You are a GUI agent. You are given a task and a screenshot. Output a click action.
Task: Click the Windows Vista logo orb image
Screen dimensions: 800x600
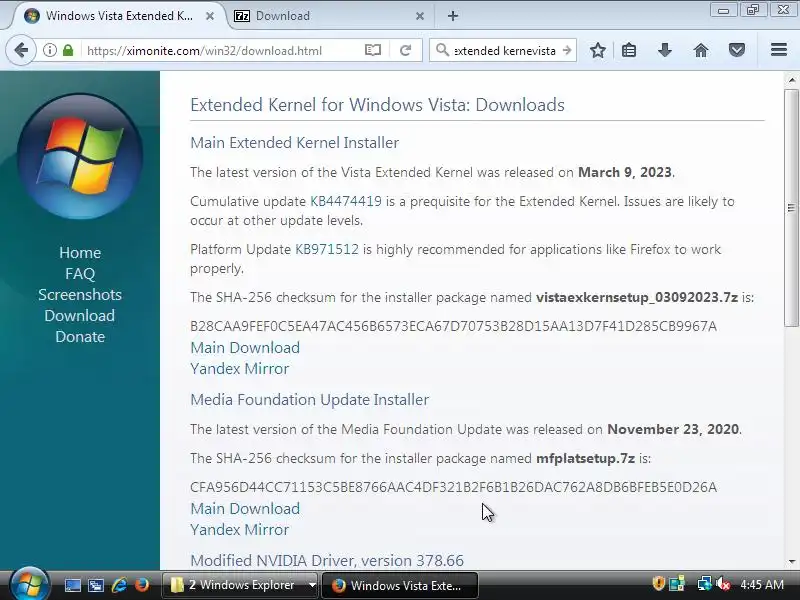tap(80, 157)
